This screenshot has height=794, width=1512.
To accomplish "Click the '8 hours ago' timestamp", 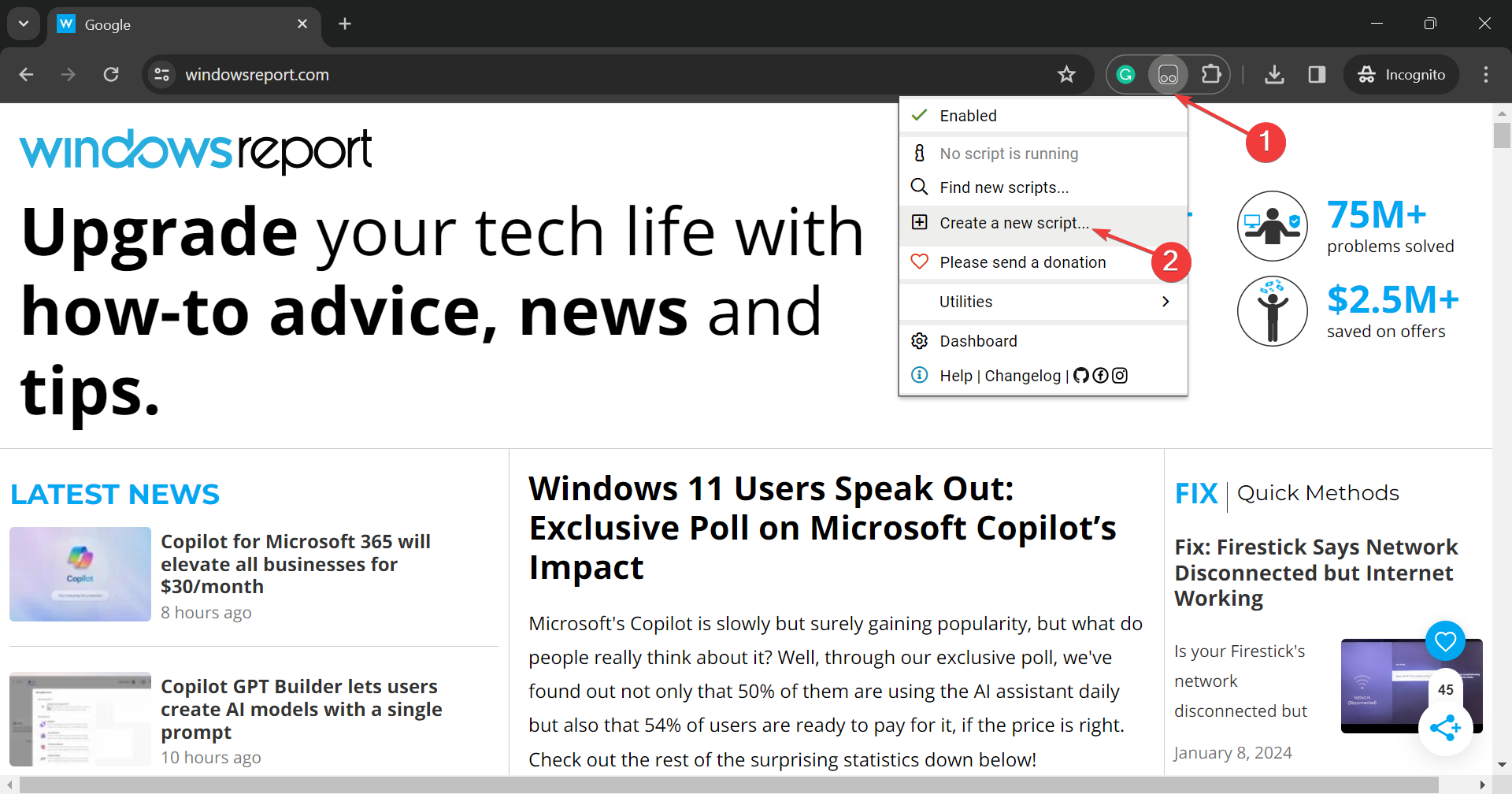I will 206,613.
